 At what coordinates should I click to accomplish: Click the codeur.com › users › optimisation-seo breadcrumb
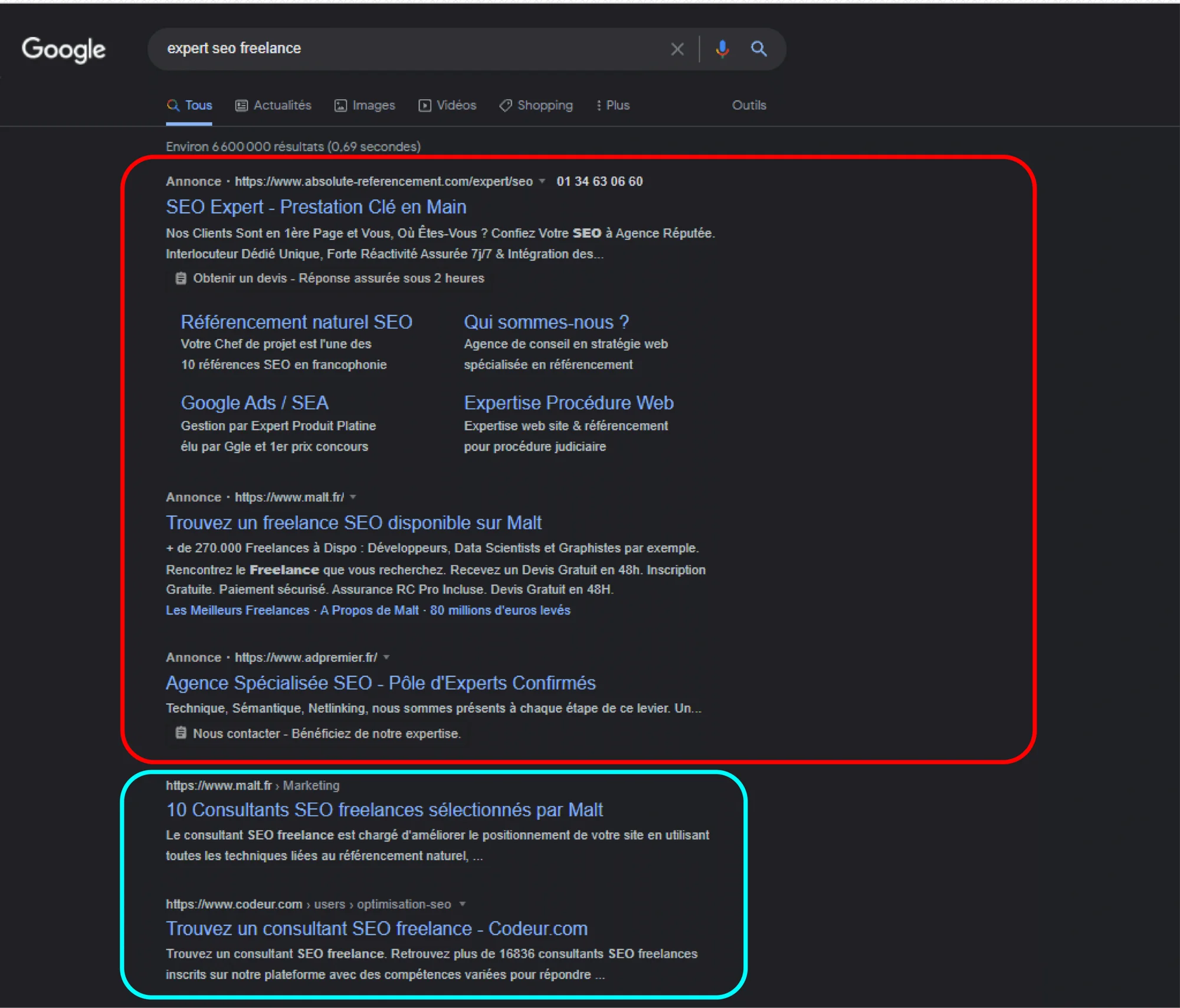click(308, 904)
